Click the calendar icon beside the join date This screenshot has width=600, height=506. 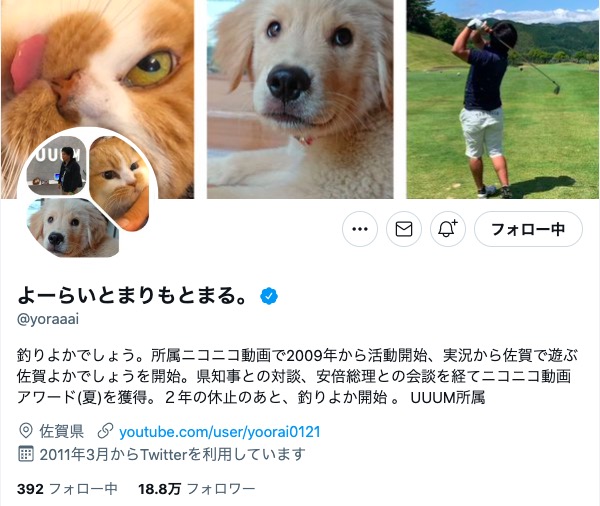click(x=26, y=454)
